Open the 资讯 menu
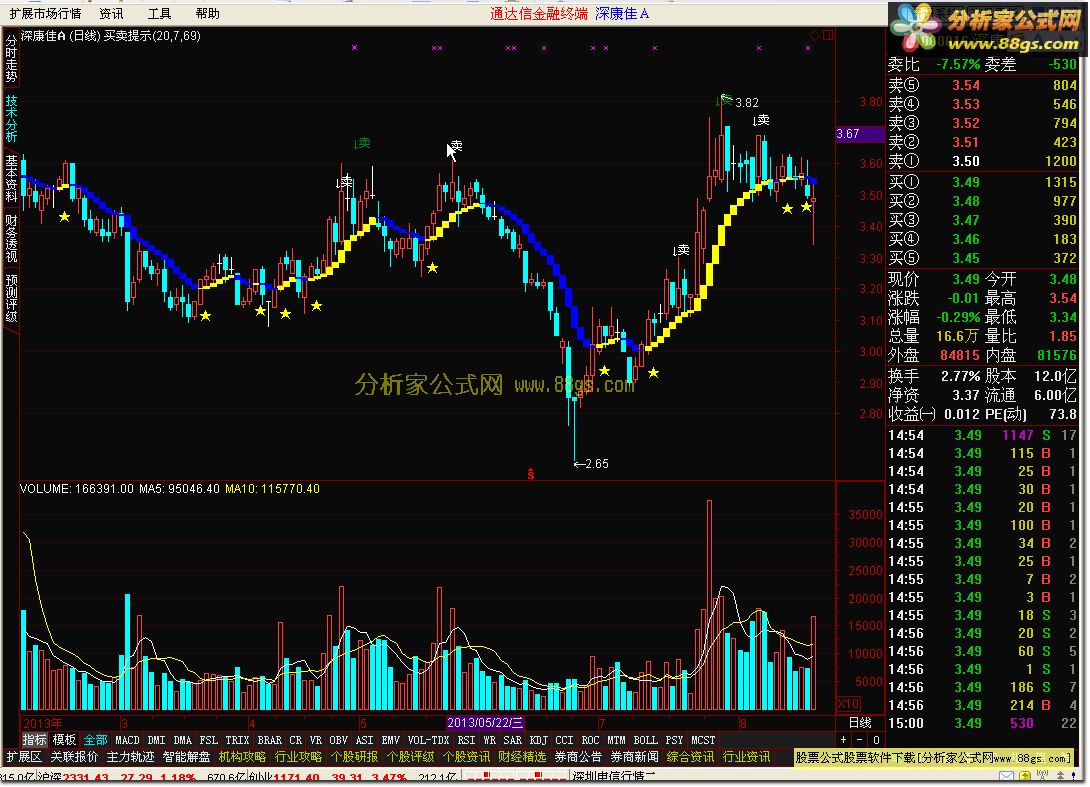The height and width of the screenshot is (787, 1090). tap(111, 13)
